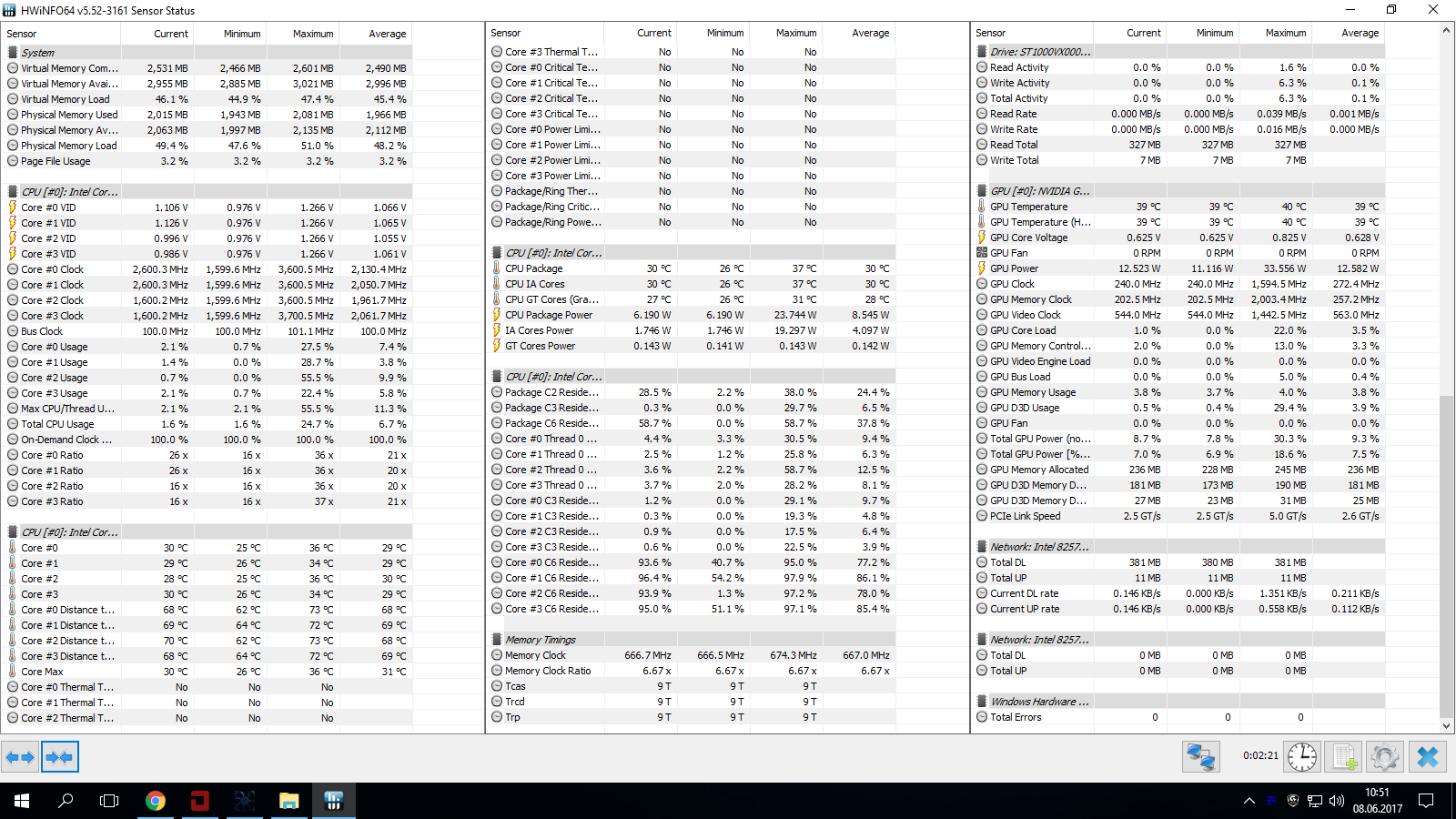Select GT Cores Power row

[x=692, y=346]
